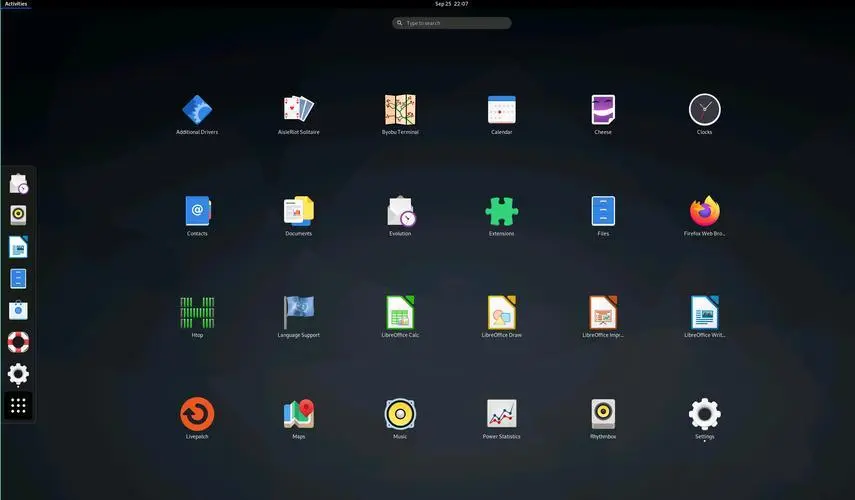Open Software store from the dock

pyautogui.click(x=18, y=310)
